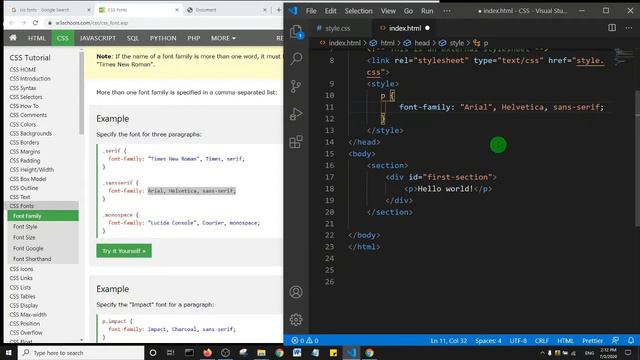640x360 pixels.
Task: Open Cortana circle on taskbar
Action: tap(153, 353)
